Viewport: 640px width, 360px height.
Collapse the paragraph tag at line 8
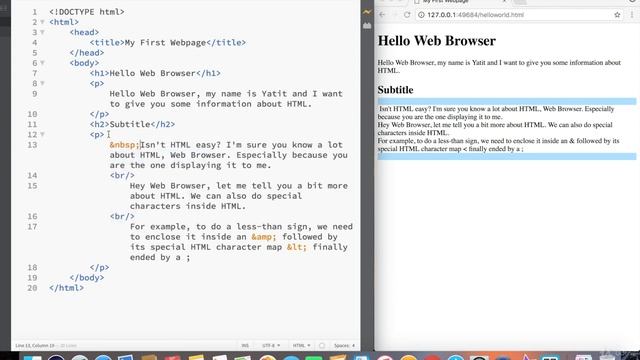(42, 83)
